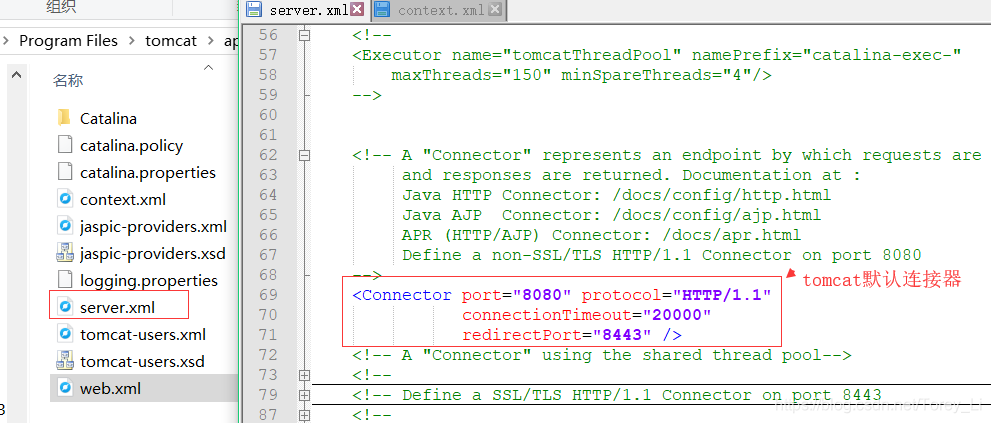This screenshot has width=991, height=423.
Task: Collapse the comment fold at line 56
Action: point(305,35)
